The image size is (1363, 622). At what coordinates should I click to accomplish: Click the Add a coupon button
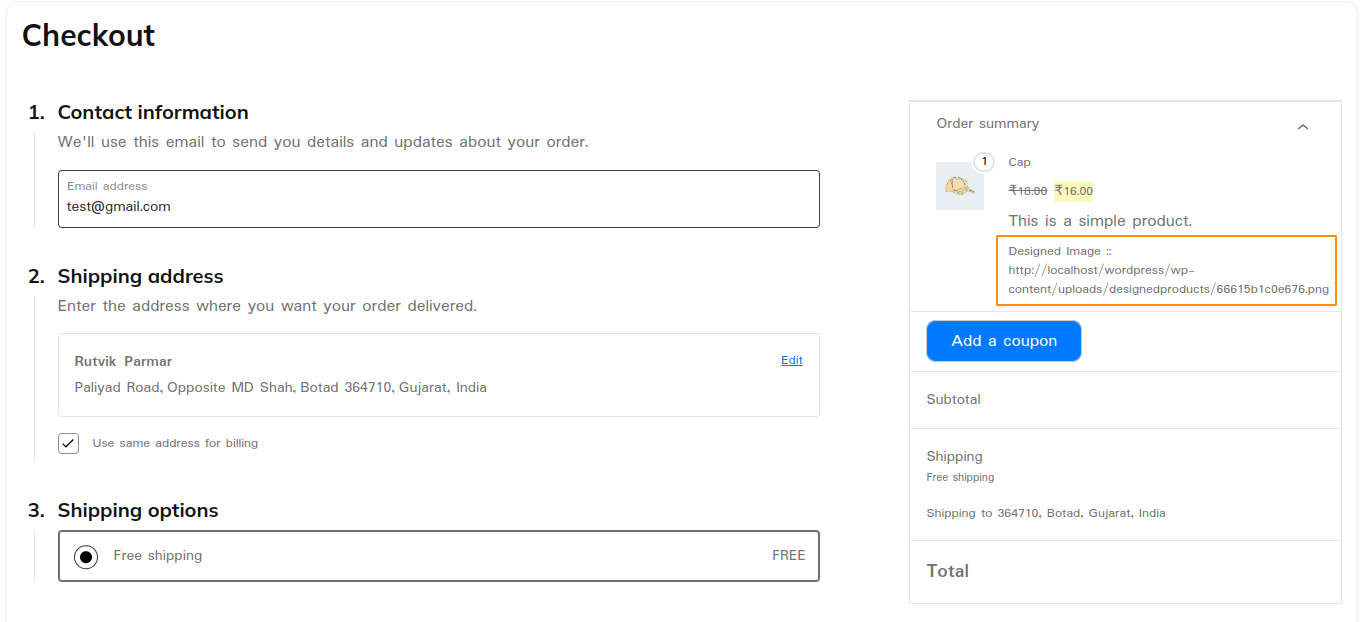point(1003,341)
